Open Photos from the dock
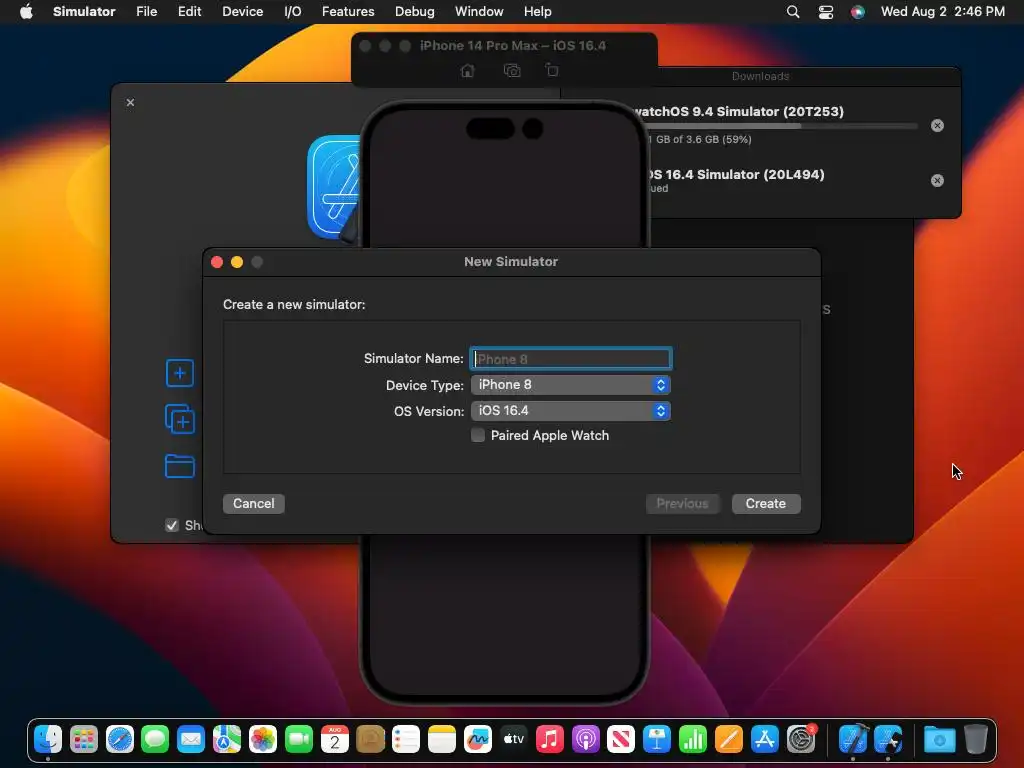The width and height of the screenshot is (1024, 768). (263, 739)
